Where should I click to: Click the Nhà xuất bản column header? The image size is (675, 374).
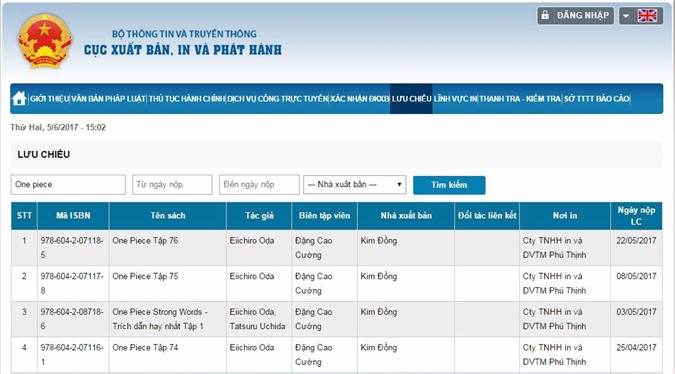pos(406,216)
